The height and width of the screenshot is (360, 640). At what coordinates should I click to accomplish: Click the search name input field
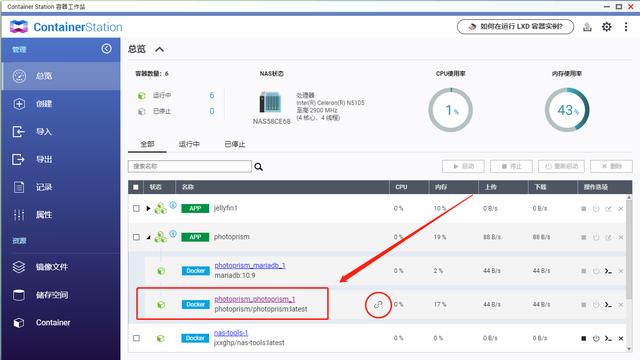click(190, 166)
